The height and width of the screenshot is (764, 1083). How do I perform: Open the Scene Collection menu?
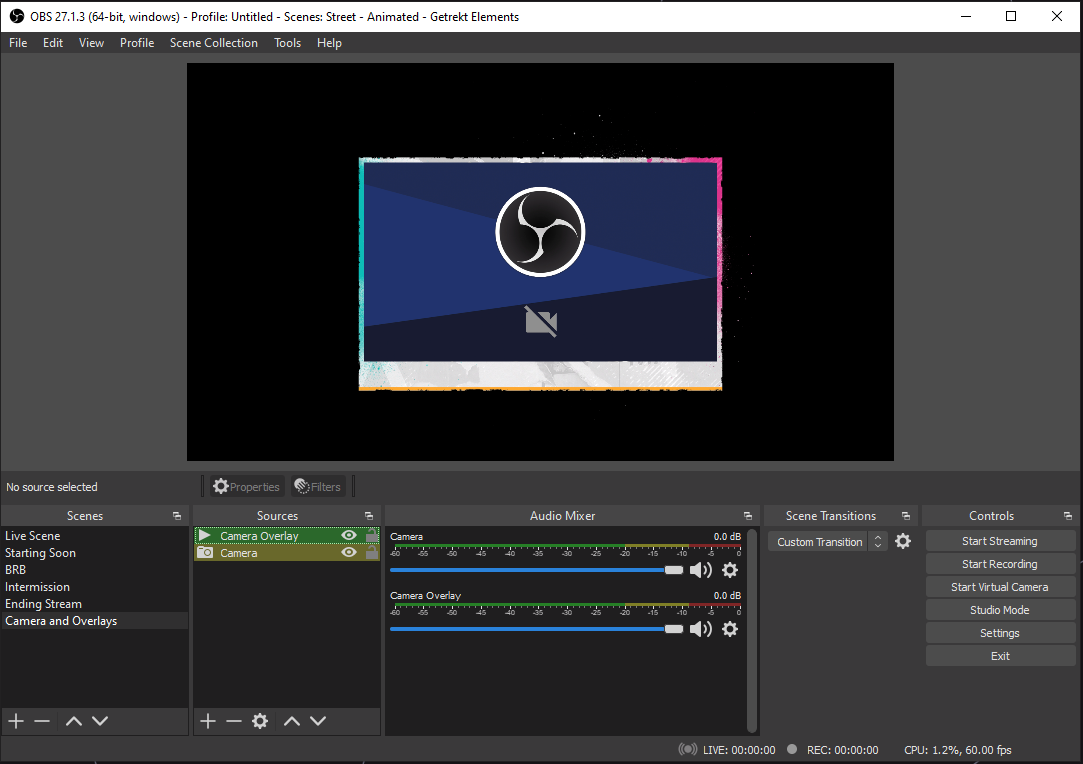coord(213,43)
